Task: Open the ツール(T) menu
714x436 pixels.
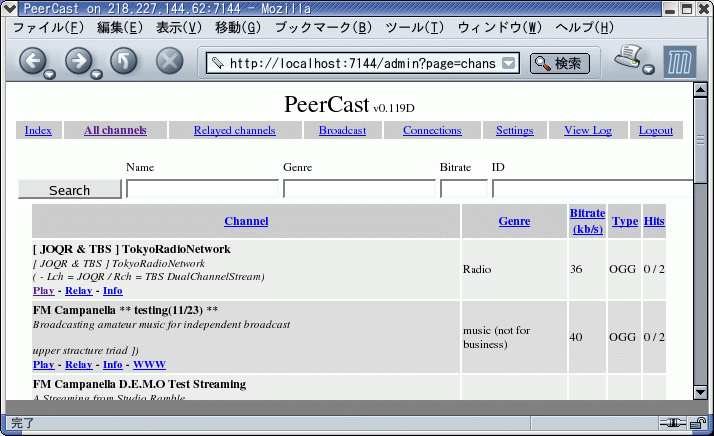Action: (414, 28)
